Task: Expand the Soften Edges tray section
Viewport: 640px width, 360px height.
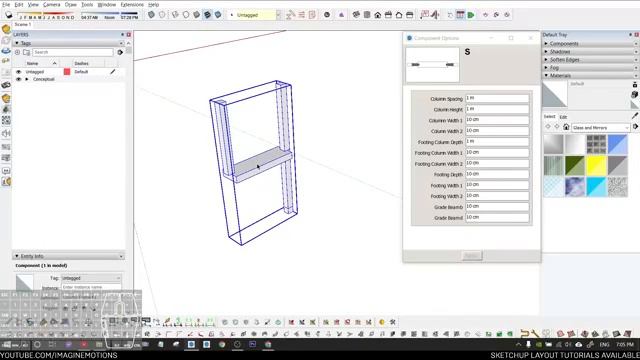Action: [x=590, y=60]
